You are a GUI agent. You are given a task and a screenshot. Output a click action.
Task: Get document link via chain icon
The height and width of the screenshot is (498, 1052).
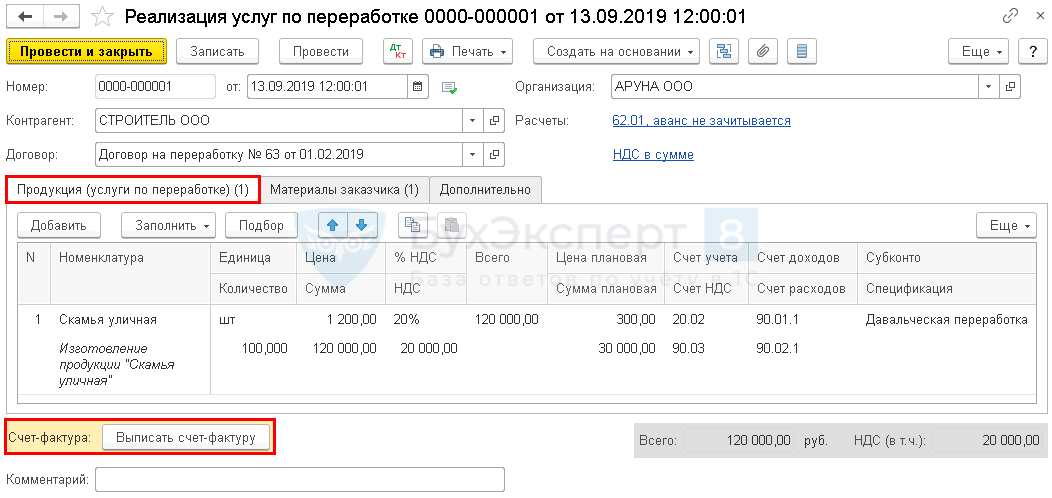click(1012, 17)
